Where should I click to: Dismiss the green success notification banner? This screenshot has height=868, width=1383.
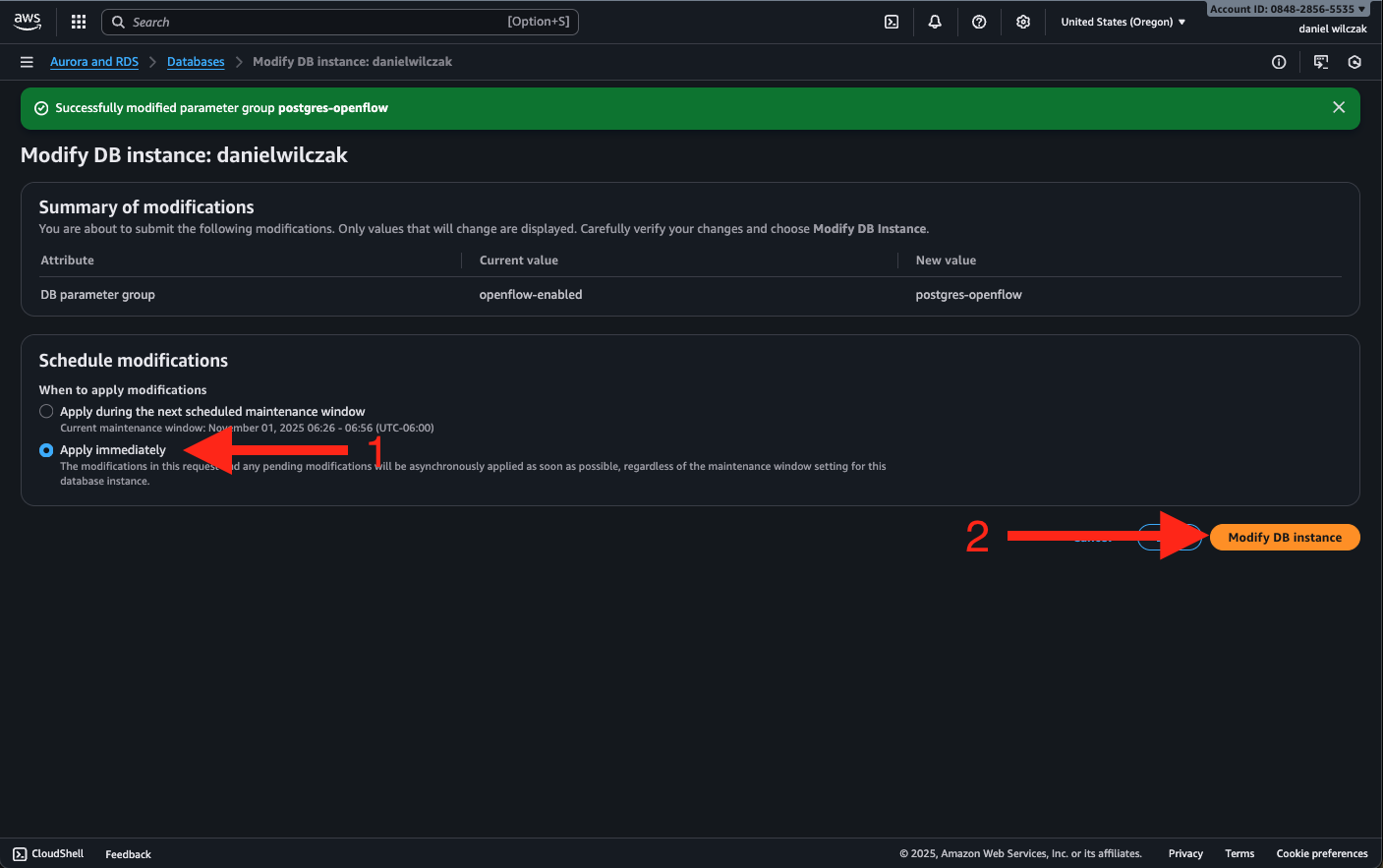(x=1338, y=108)
